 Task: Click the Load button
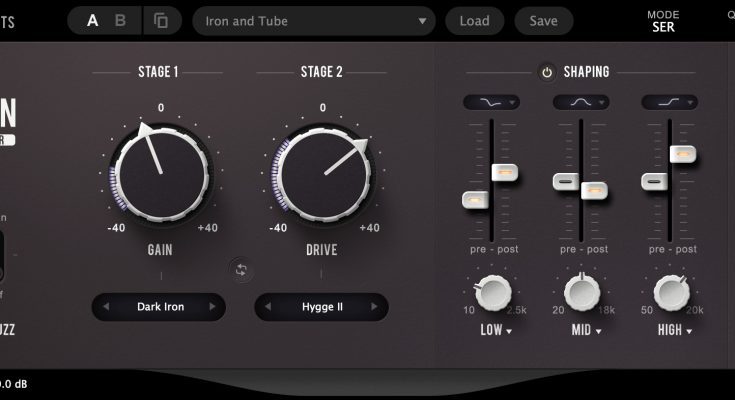click(x=474, y=20)
